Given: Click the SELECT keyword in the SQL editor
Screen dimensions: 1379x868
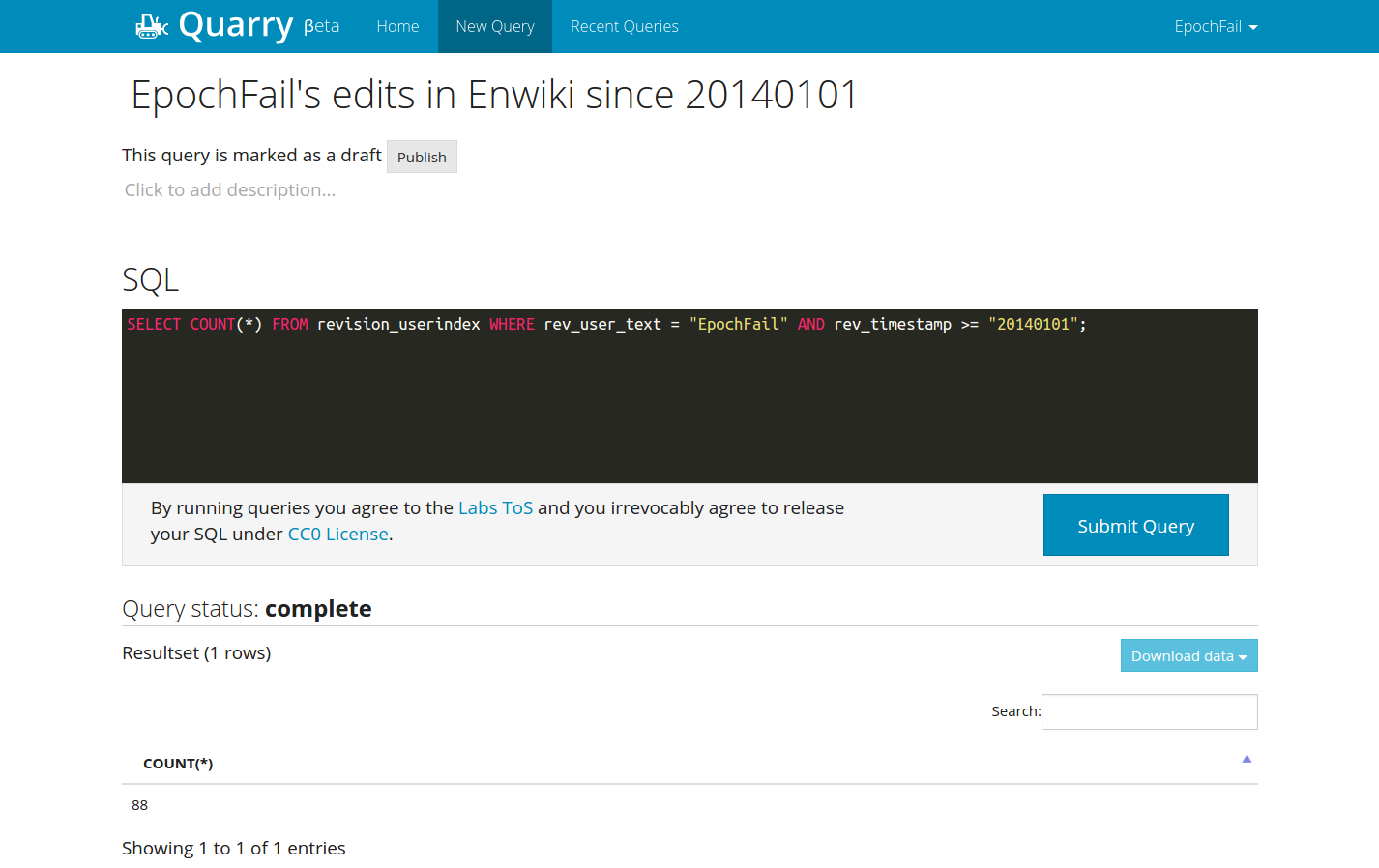Looking at the screenshot, I should [154, 324].
